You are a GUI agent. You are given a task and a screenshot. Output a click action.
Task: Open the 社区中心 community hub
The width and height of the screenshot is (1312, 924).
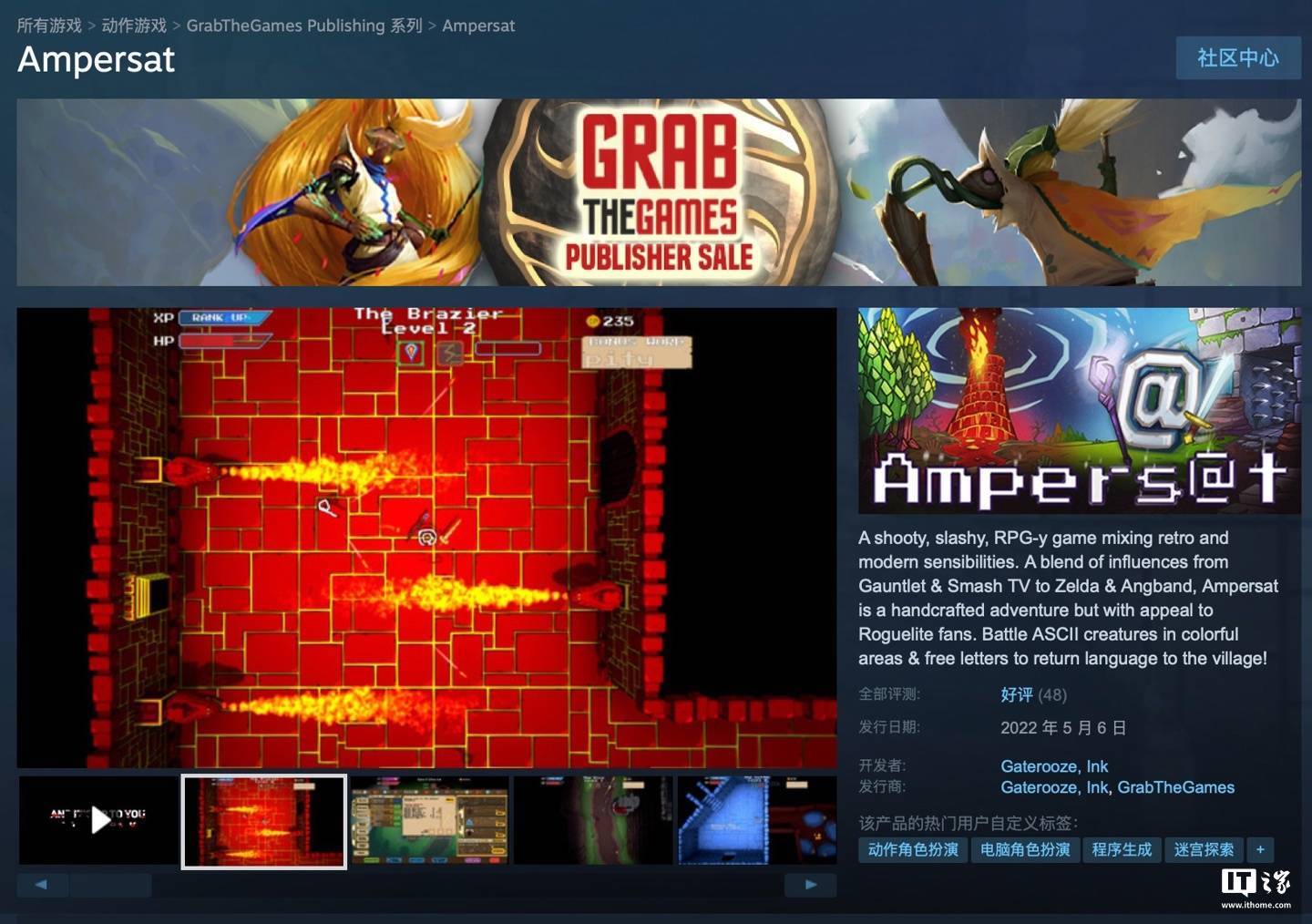point(1237,57)
